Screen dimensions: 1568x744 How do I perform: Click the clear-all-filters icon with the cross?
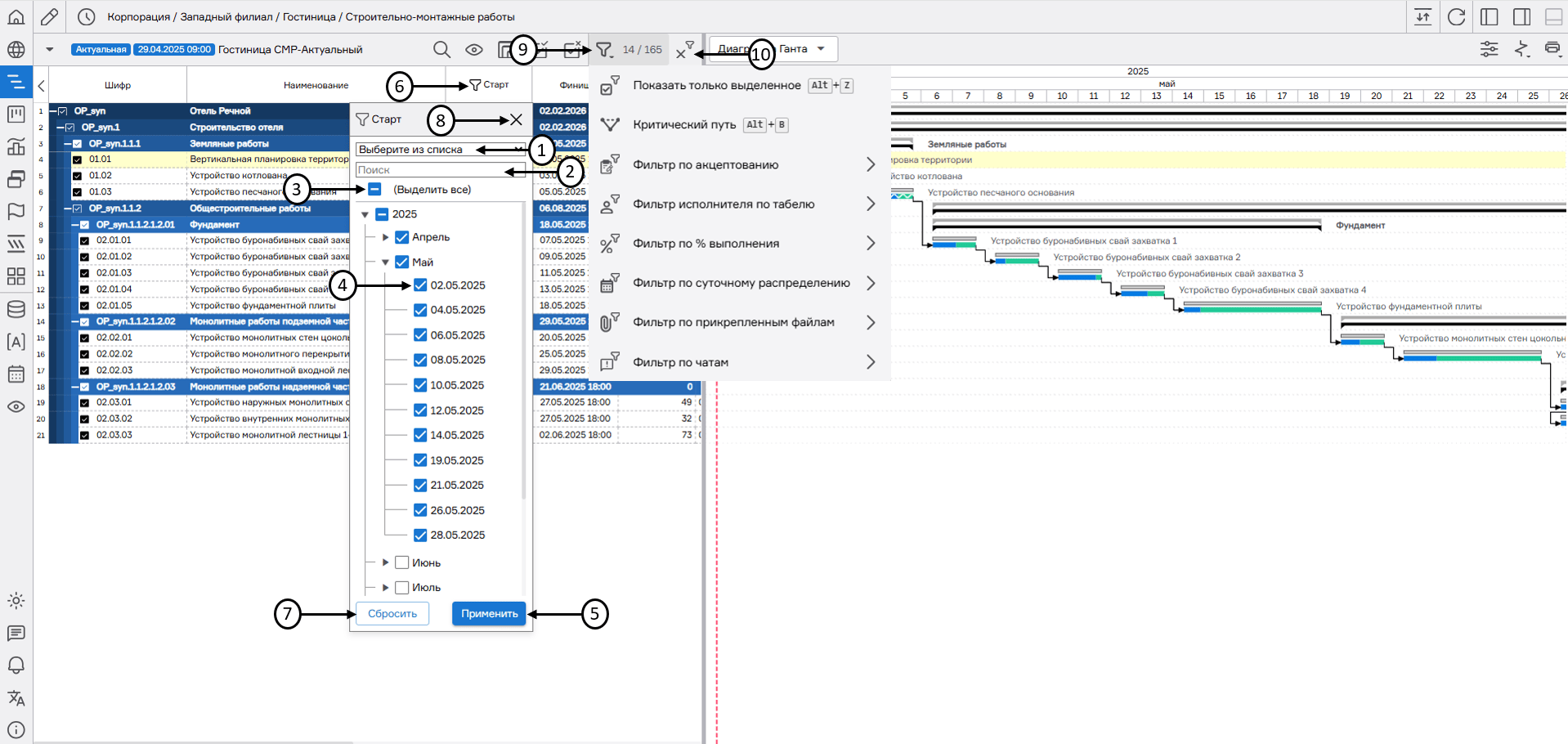[x=684, y=50]
